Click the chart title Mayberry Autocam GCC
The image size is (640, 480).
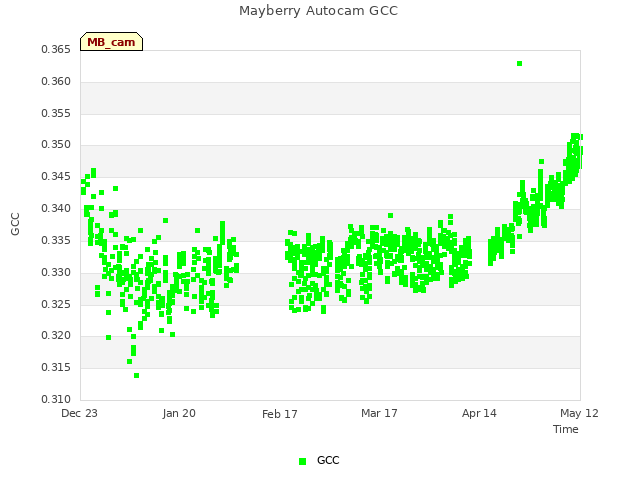318,11
